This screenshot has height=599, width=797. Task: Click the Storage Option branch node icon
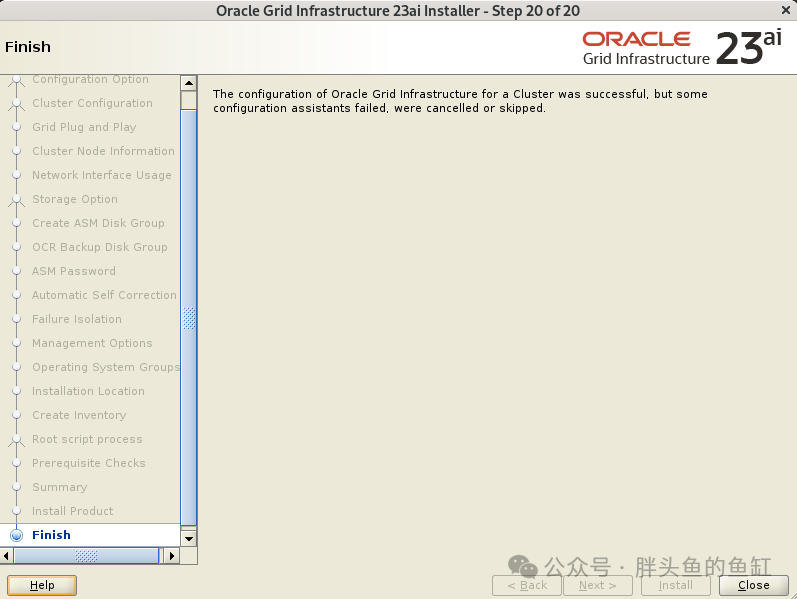click(x=17, y=200)
